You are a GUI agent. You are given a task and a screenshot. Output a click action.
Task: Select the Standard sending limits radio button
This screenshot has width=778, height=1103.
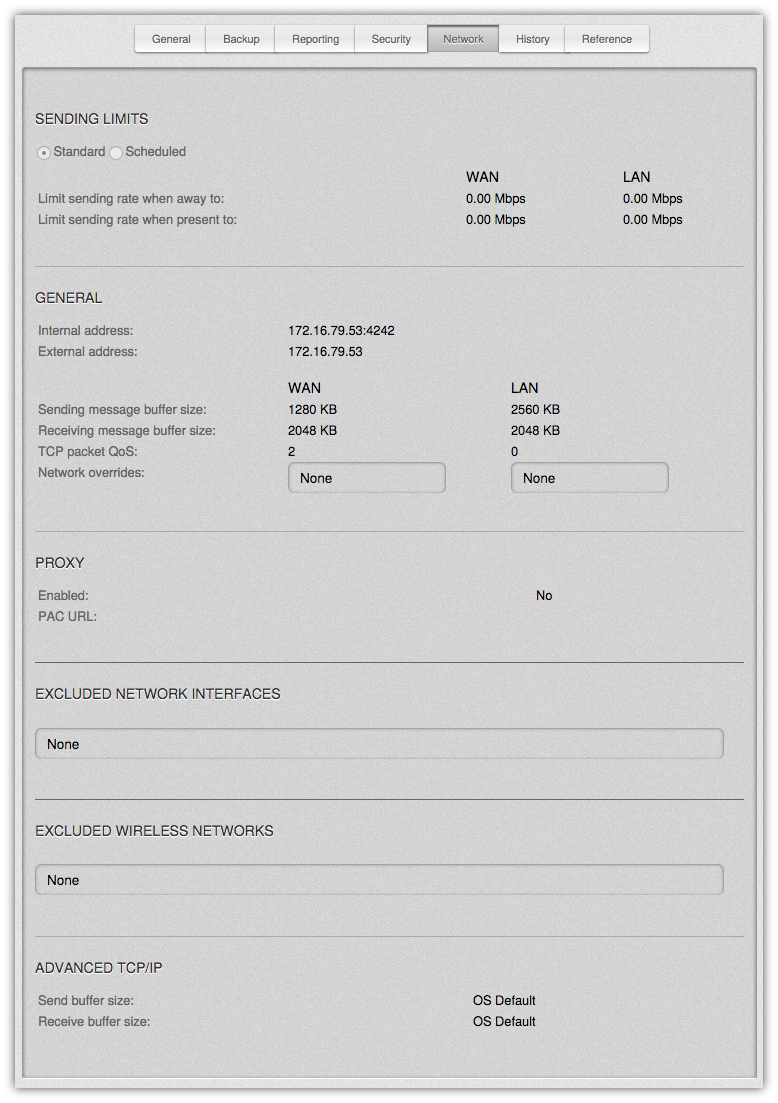(44, 153)
